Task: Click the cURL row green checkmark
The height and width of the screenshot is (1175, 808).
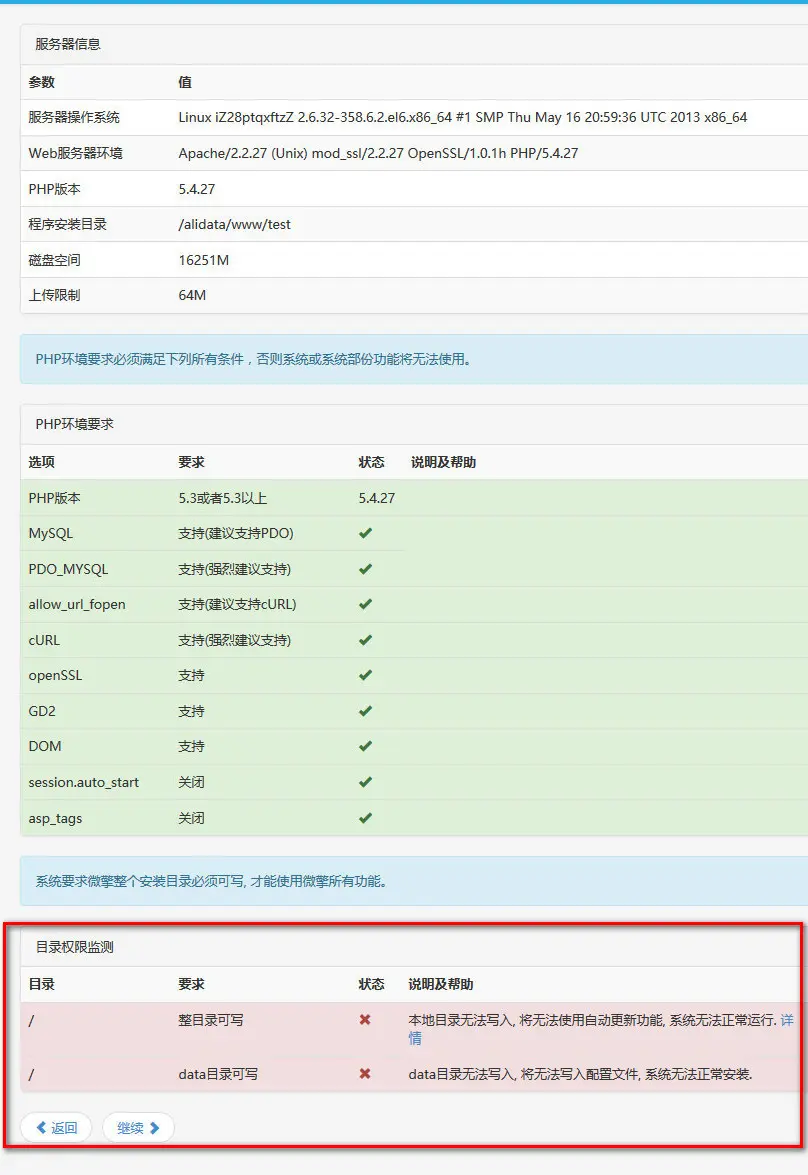Action: pos(365,640)
